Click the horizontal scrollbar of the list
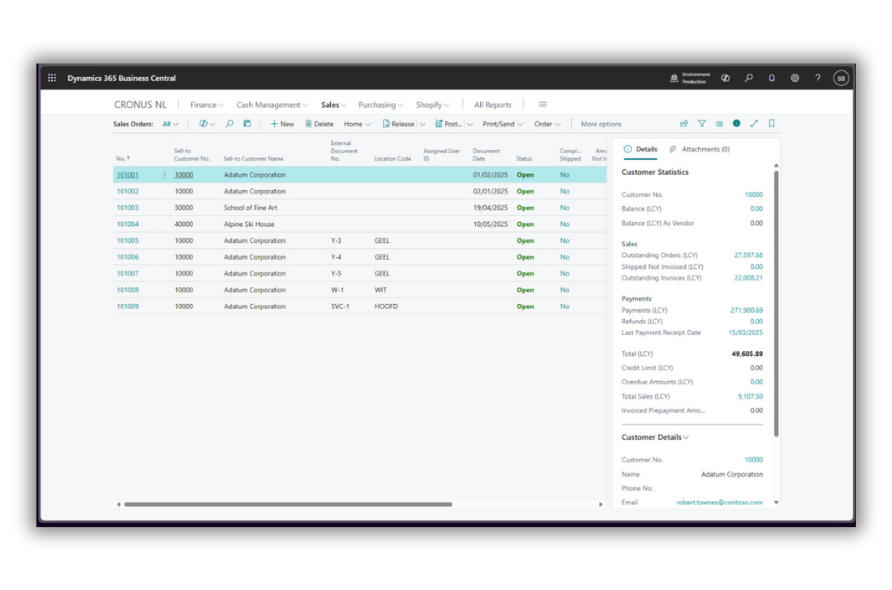The image size is (892, 590). tap(288, 504)
